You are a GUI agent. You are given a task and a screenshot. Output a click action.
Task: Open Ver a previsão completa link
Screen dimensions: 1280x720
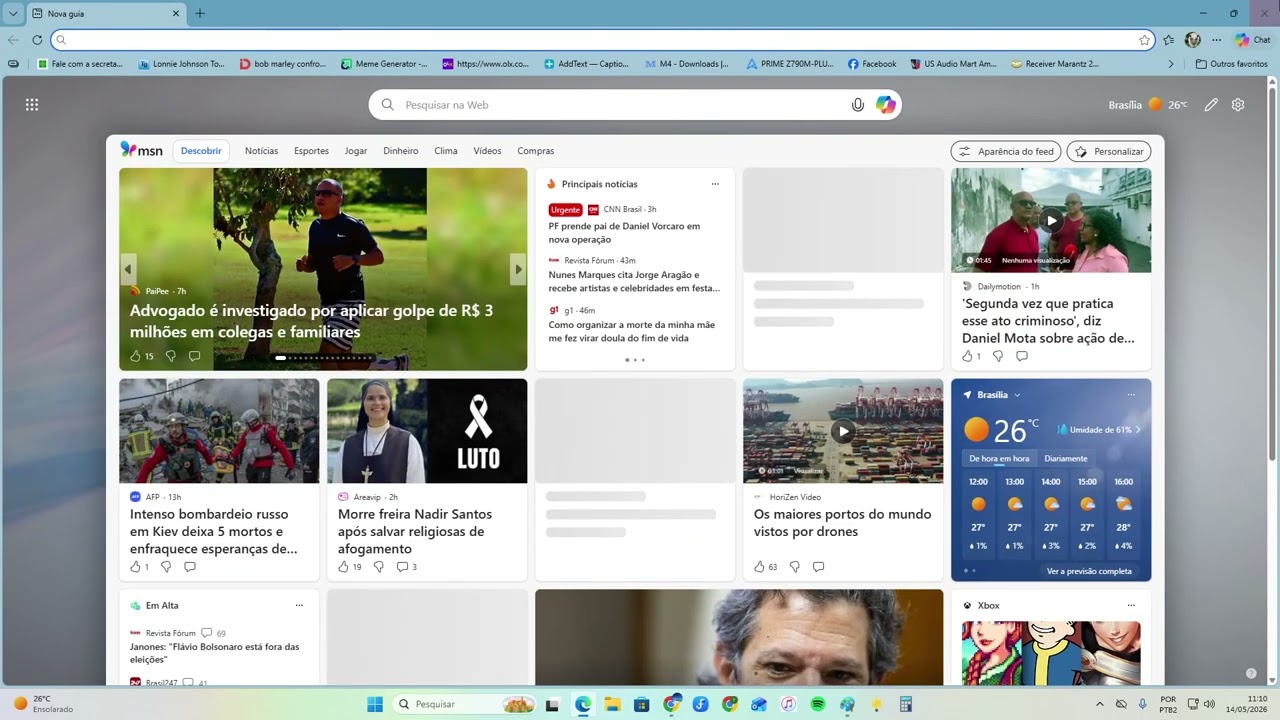(1089, 572)
